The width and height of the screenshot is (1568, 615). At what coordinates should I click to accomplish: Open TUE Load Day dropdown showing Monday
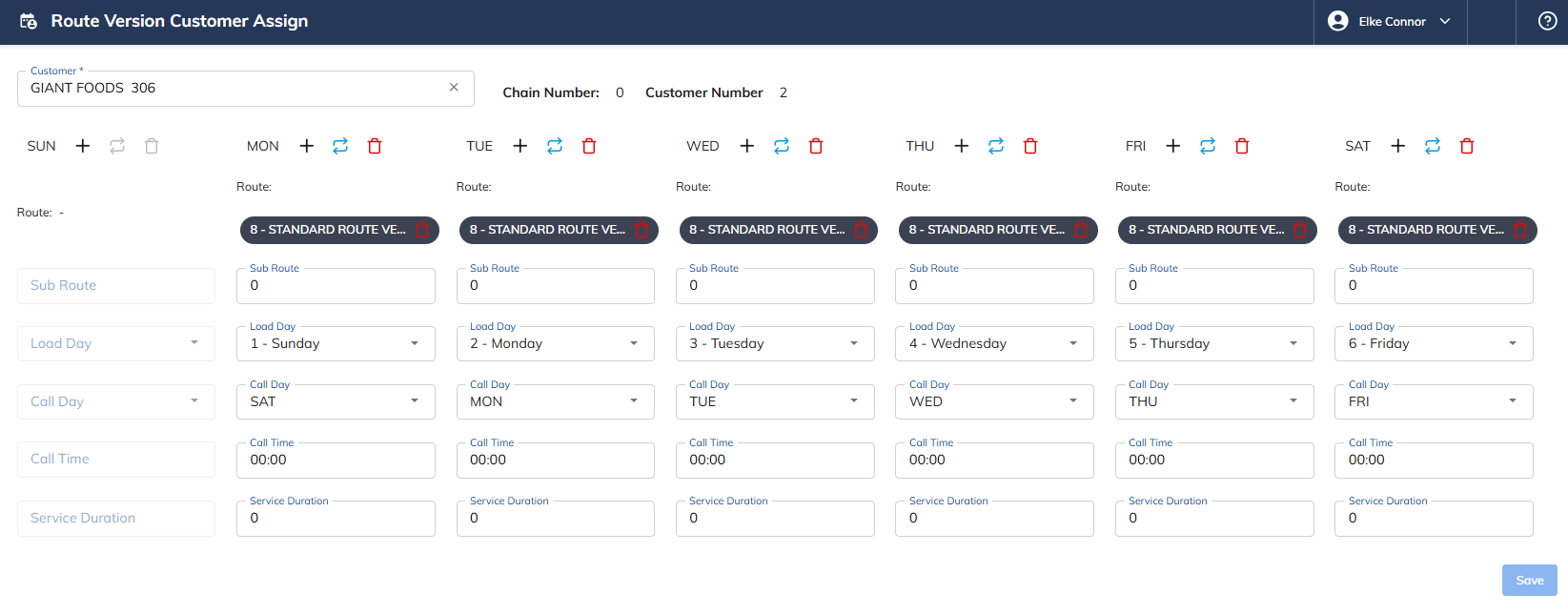pyautogui.click(x=556, y=343)
